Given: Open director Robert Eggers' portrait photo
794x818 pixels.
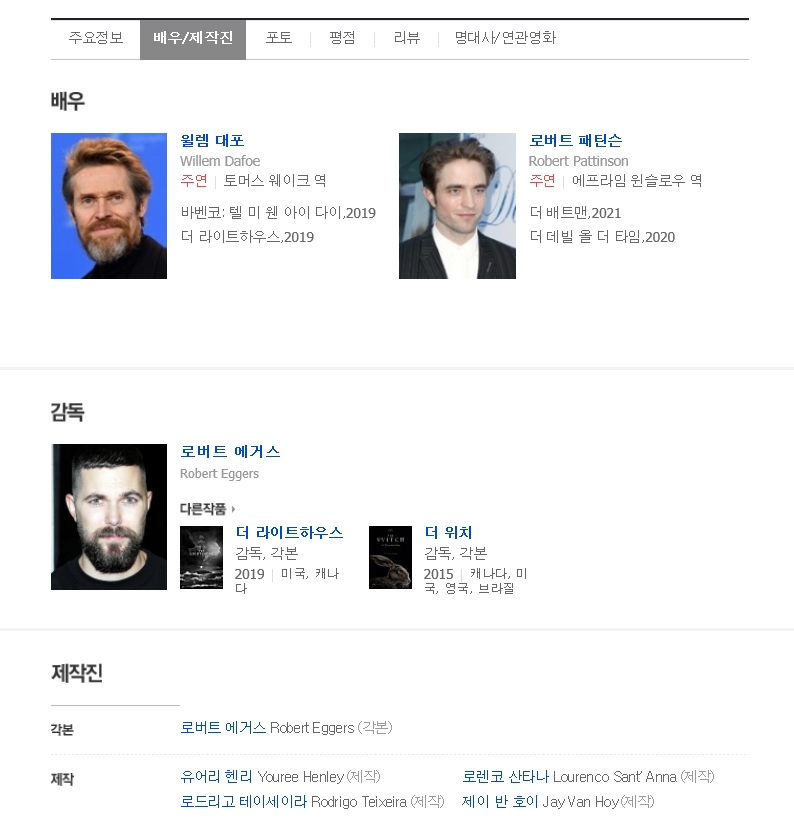Looking at the screenshot, I should [x=109, y=516].
